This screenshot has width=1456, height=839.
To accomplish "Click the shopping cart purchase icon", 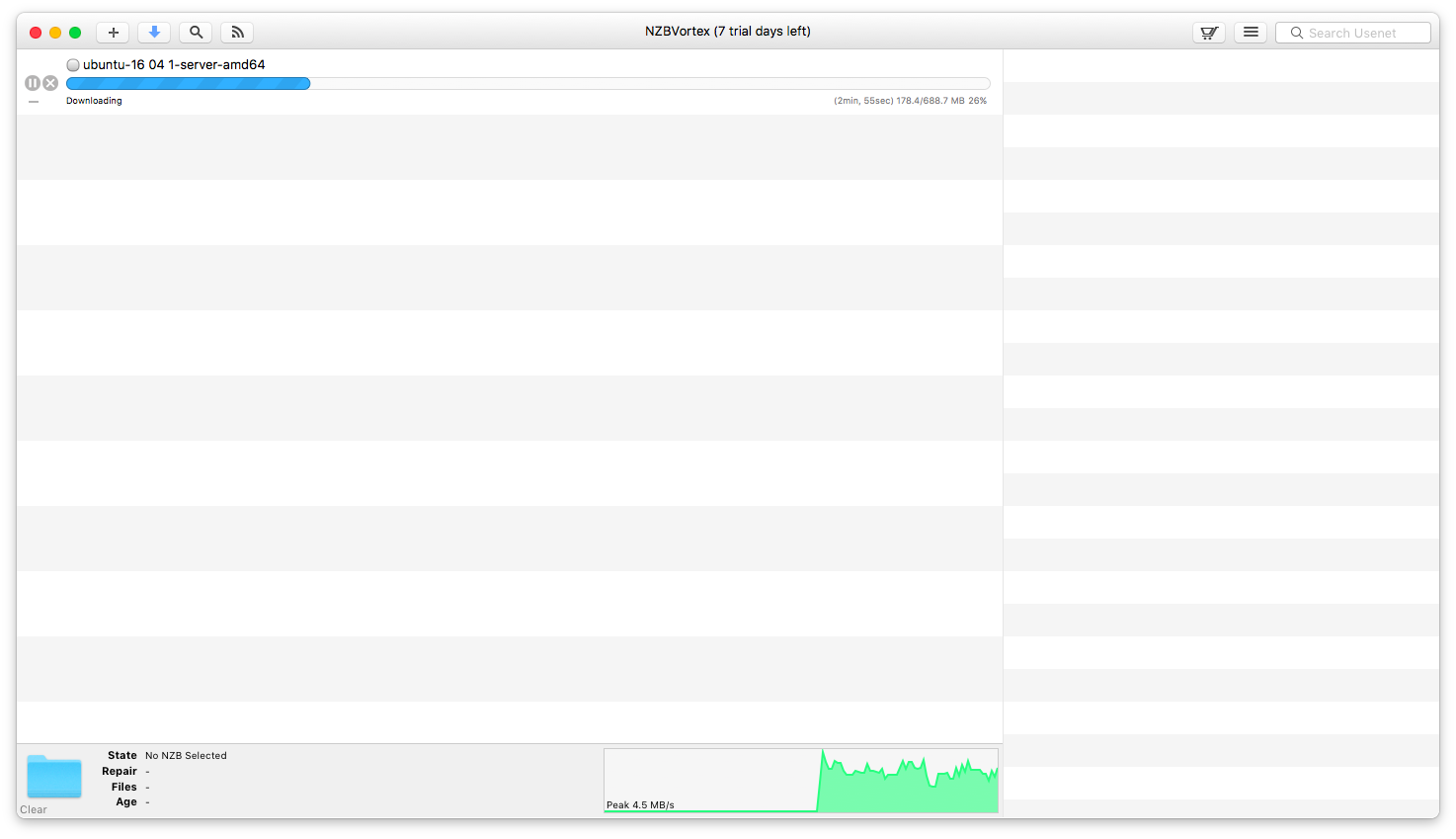I will pyautogui.click(x=1209, y=33).
